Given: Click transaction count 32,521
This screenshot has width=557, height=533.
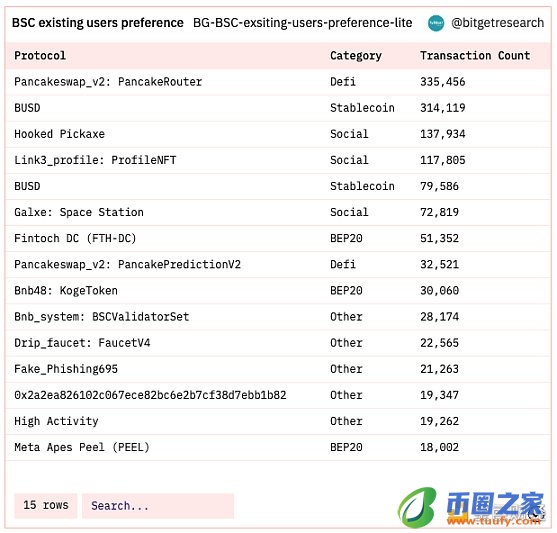Looking at the screenshot, I should 439,265.
